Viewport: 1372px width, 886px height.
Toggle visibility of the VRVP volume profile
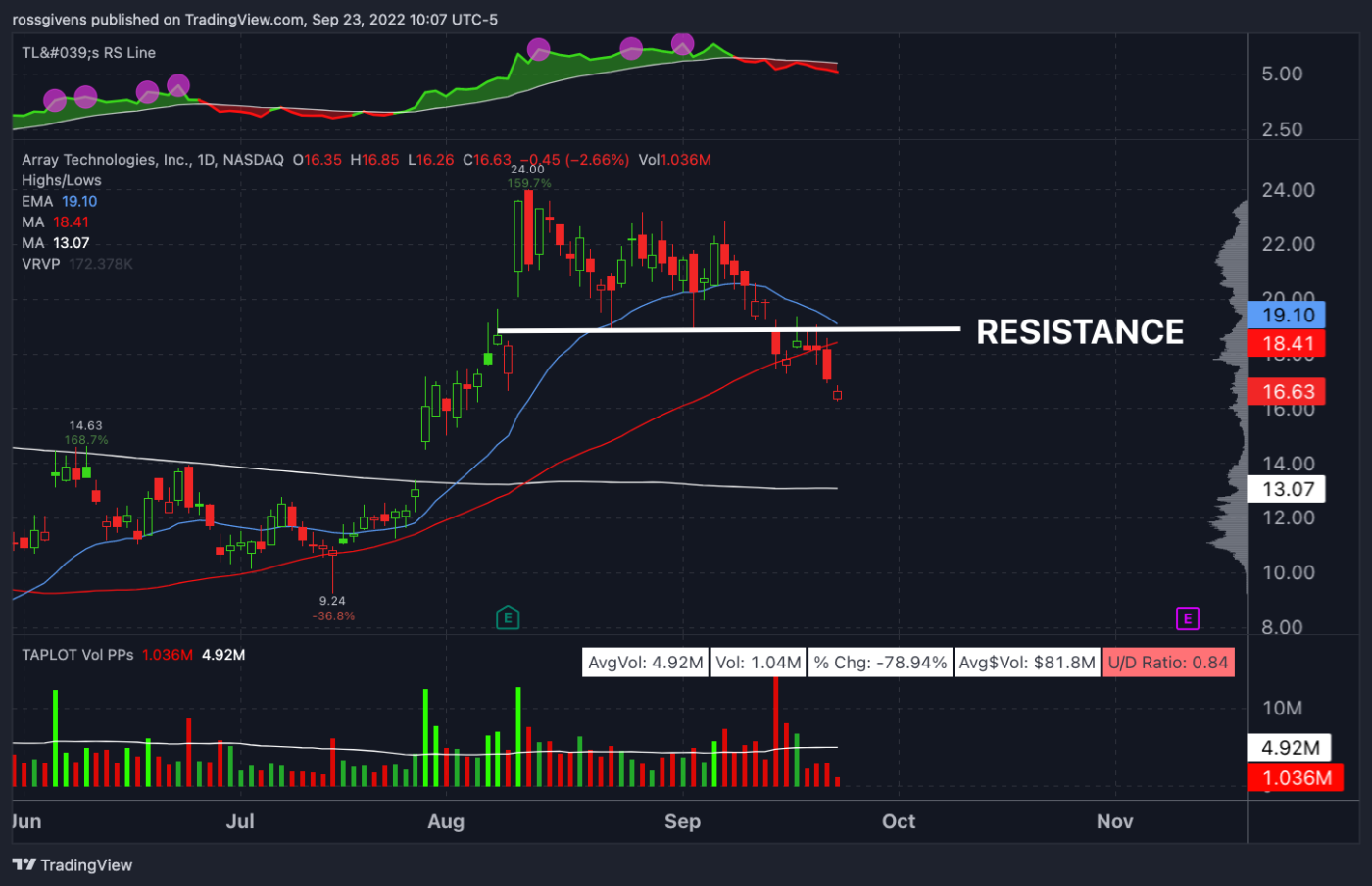(x=42, y=263)
